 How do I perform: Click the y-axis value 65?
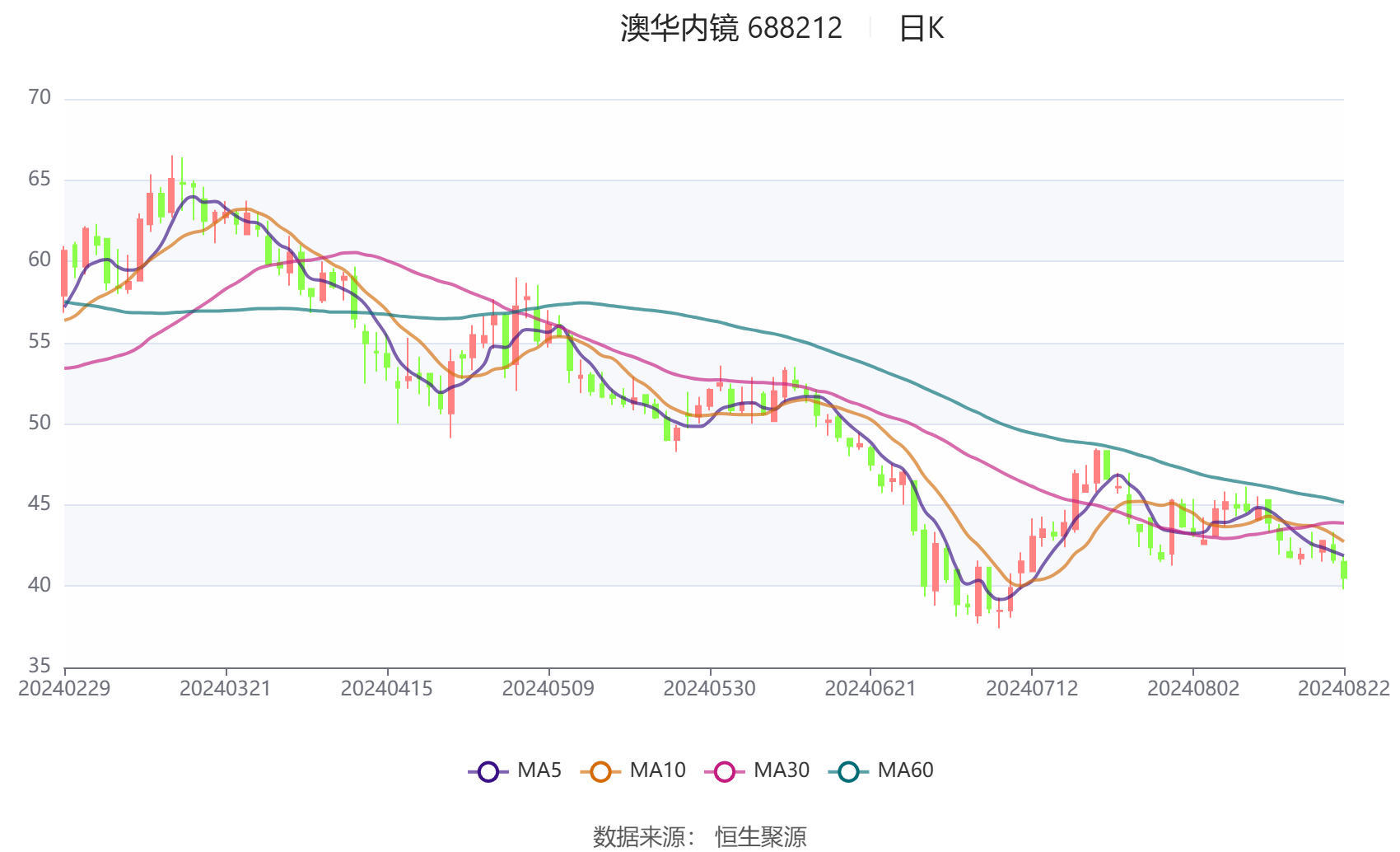[40, 179]
